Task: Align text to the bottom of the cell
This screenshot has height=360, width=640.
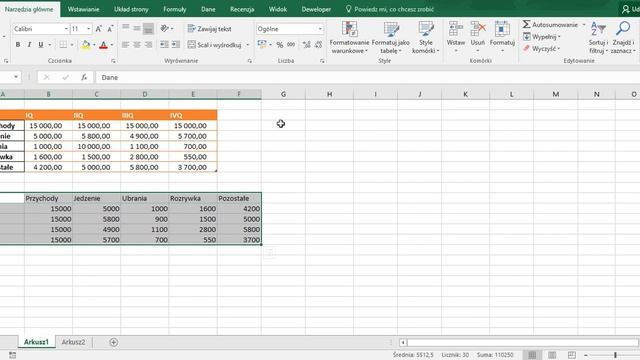Action: (x=149, y=29)
